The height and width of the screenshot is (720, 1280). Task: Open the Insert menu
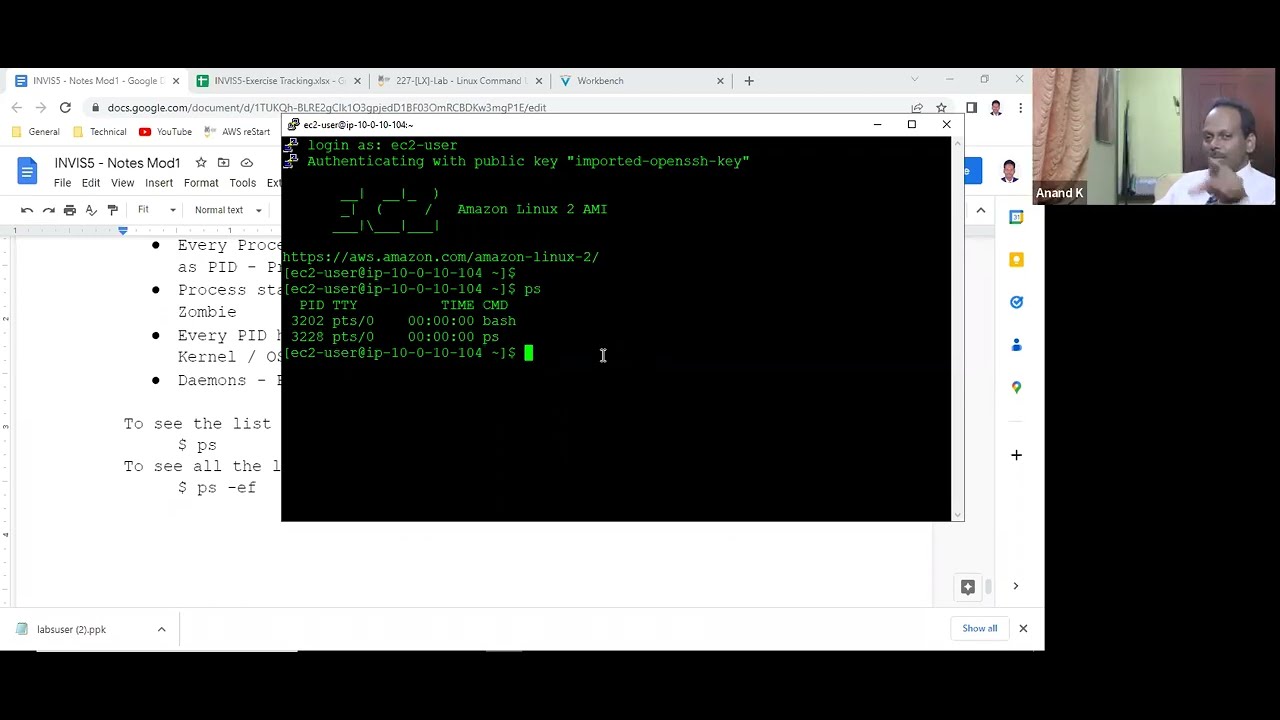pos(159,183)
